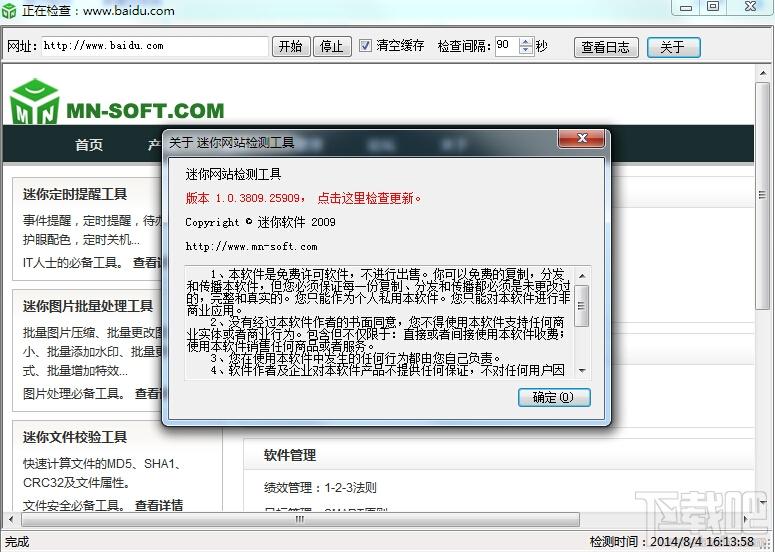Decrease the check interval with down arrow
The image size is (775, 552).
[526, 51]
